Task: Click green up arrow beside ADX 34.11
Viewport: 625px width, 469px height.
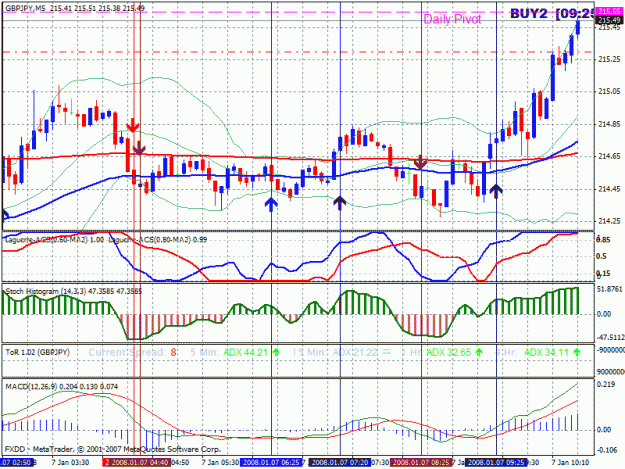Action: pos(576,352)
